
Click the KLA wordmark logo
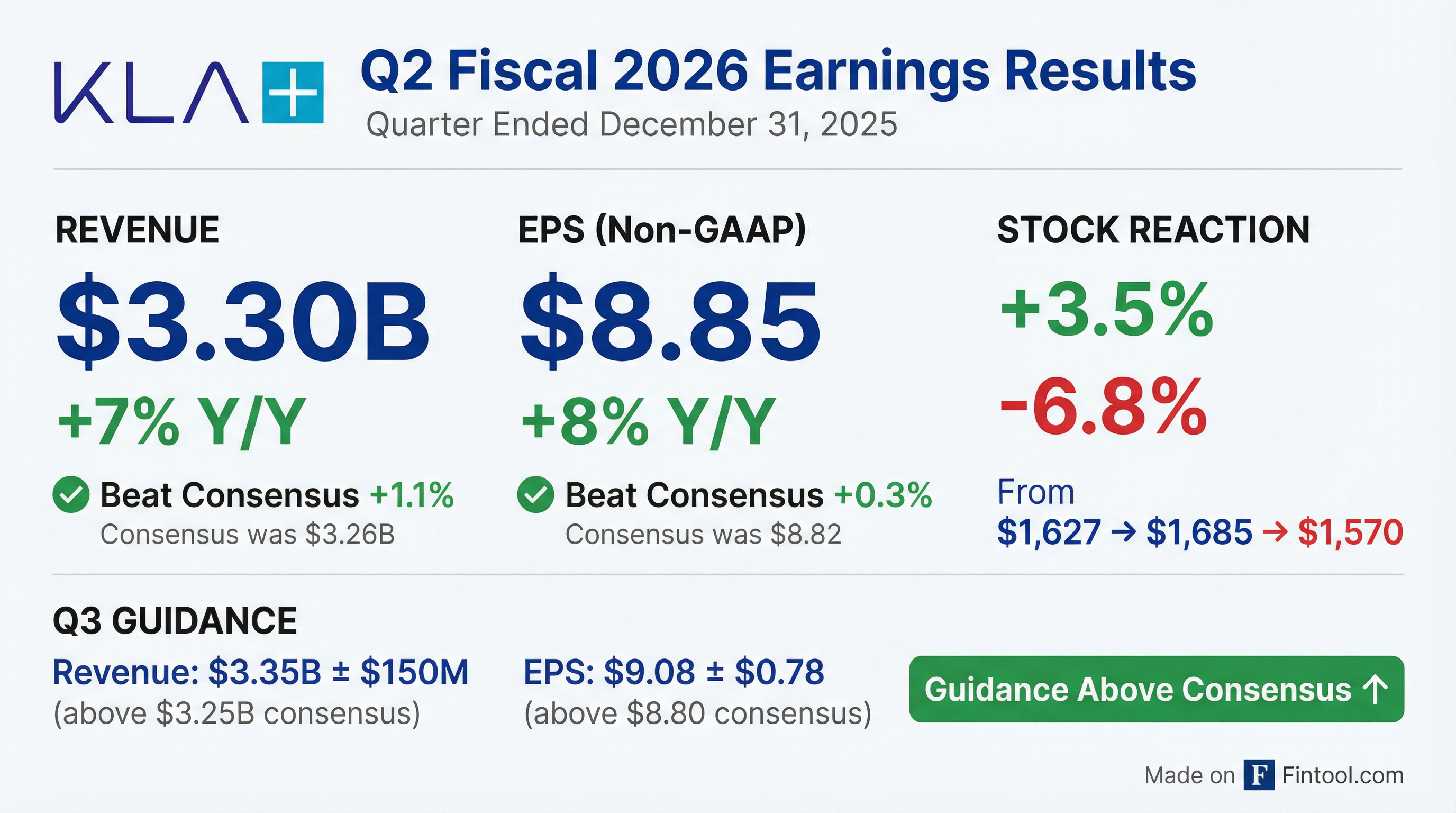pyautogui.click(x=151, y=93)
